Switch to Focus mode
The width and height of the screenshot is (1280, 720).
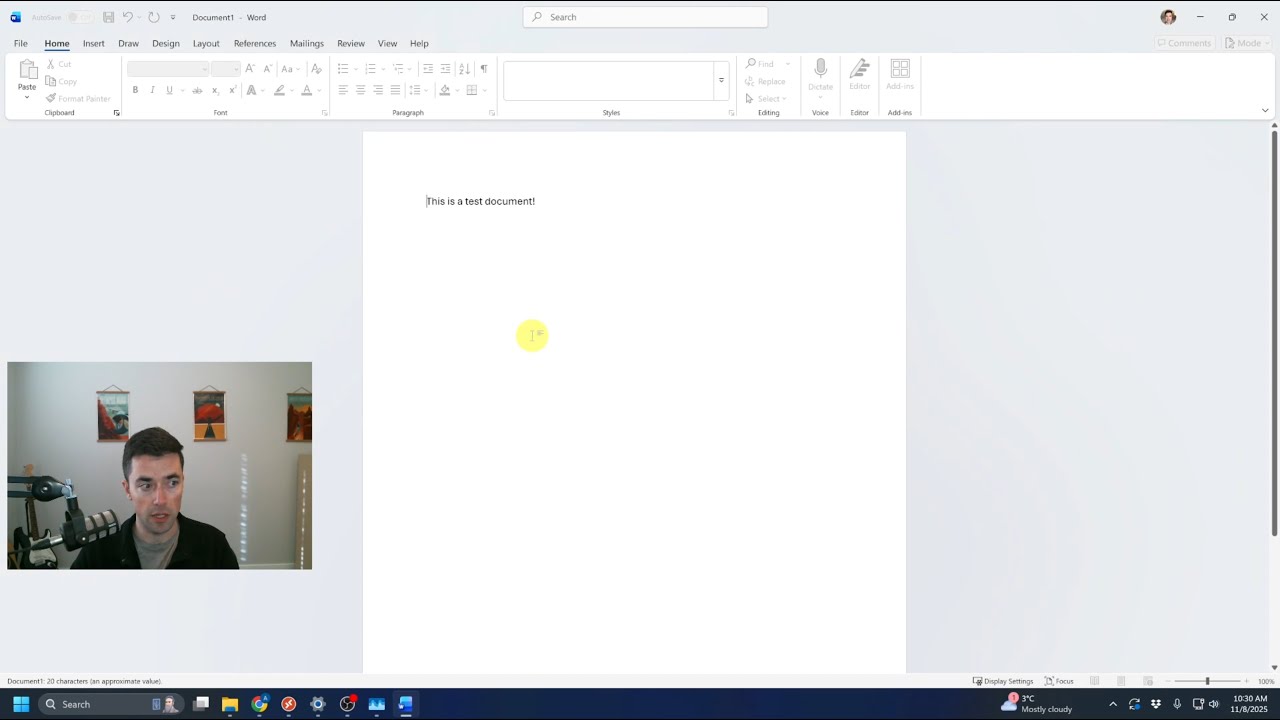1059,681
